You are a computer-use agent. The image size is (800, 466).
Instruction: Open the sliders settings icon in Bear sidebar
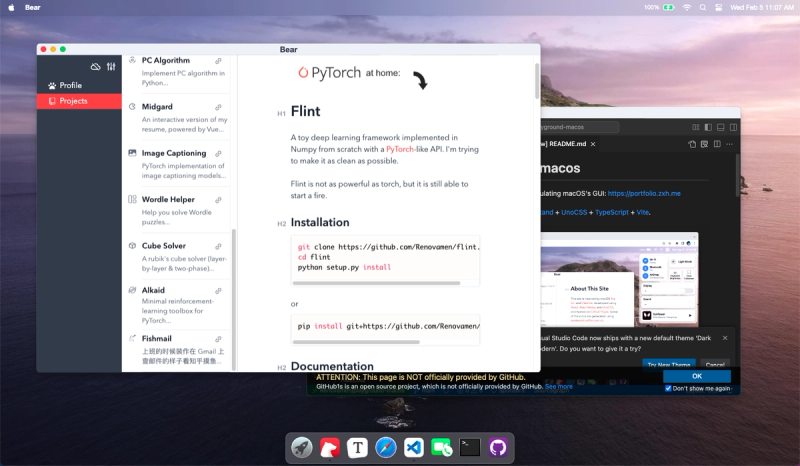point(111,66)
